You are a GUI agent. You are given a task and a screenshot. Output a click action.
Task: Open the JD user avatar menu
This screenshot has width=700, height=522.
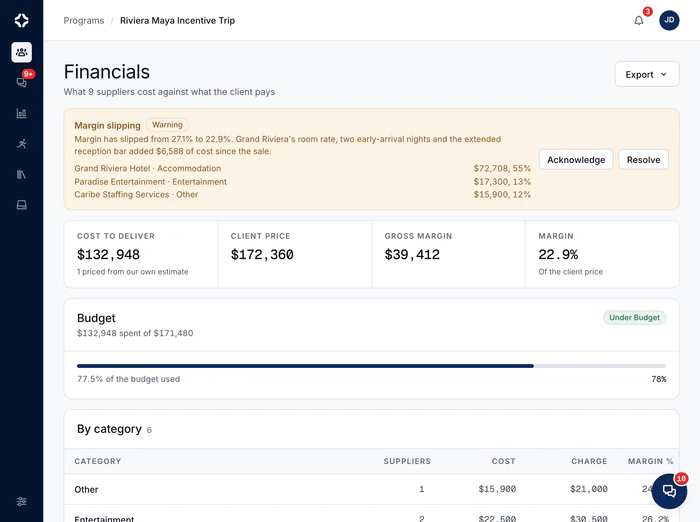pos(669,20)
